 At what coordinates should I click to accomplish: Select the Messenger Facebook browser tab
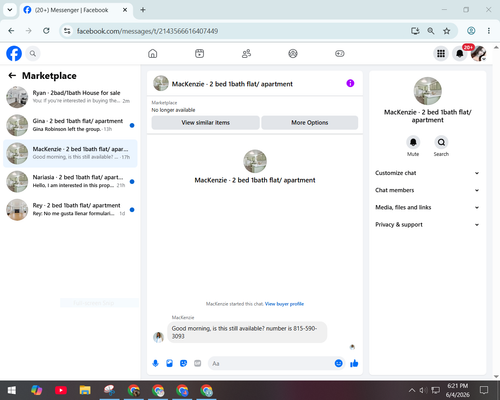(76, 10)
